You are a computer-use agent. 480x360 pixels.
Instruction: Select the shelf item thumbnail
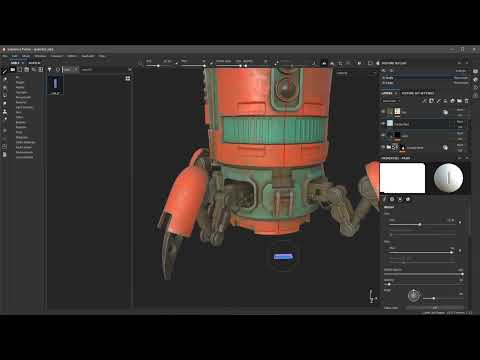pyautogui.click(x=55, y=85)
